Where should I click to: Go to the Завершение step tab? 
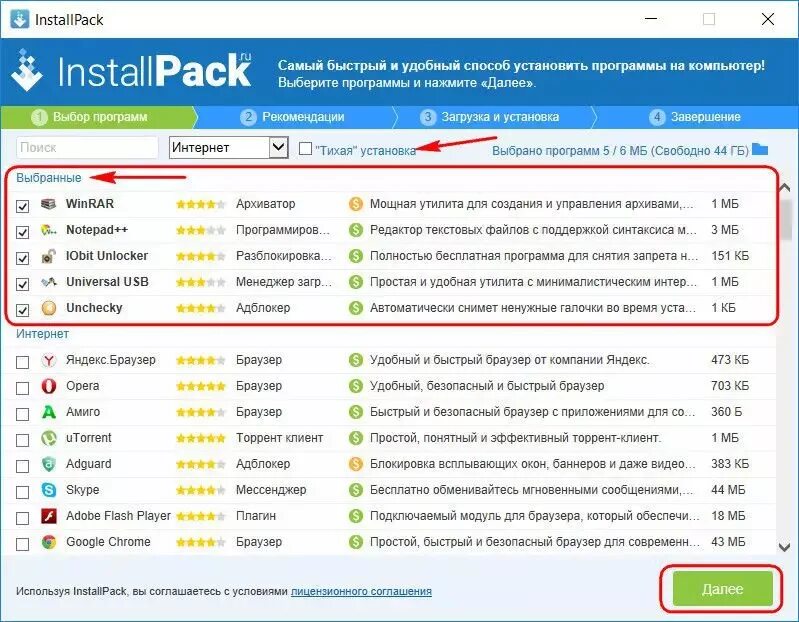696,117
